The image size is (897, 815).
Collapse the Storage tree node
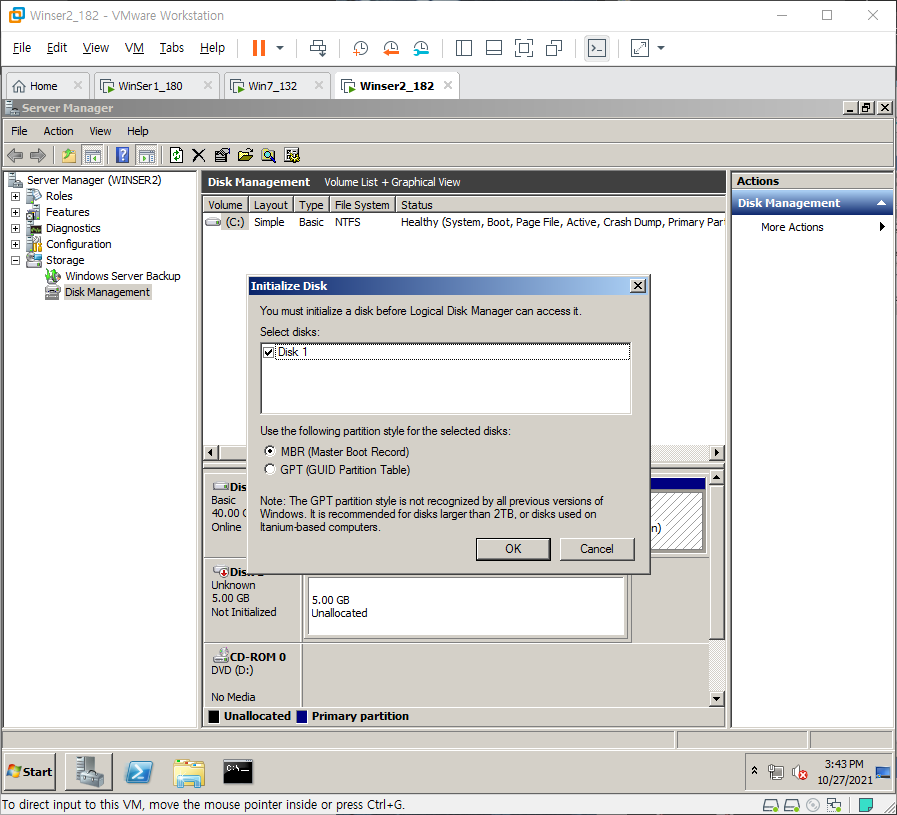point(15,260)
